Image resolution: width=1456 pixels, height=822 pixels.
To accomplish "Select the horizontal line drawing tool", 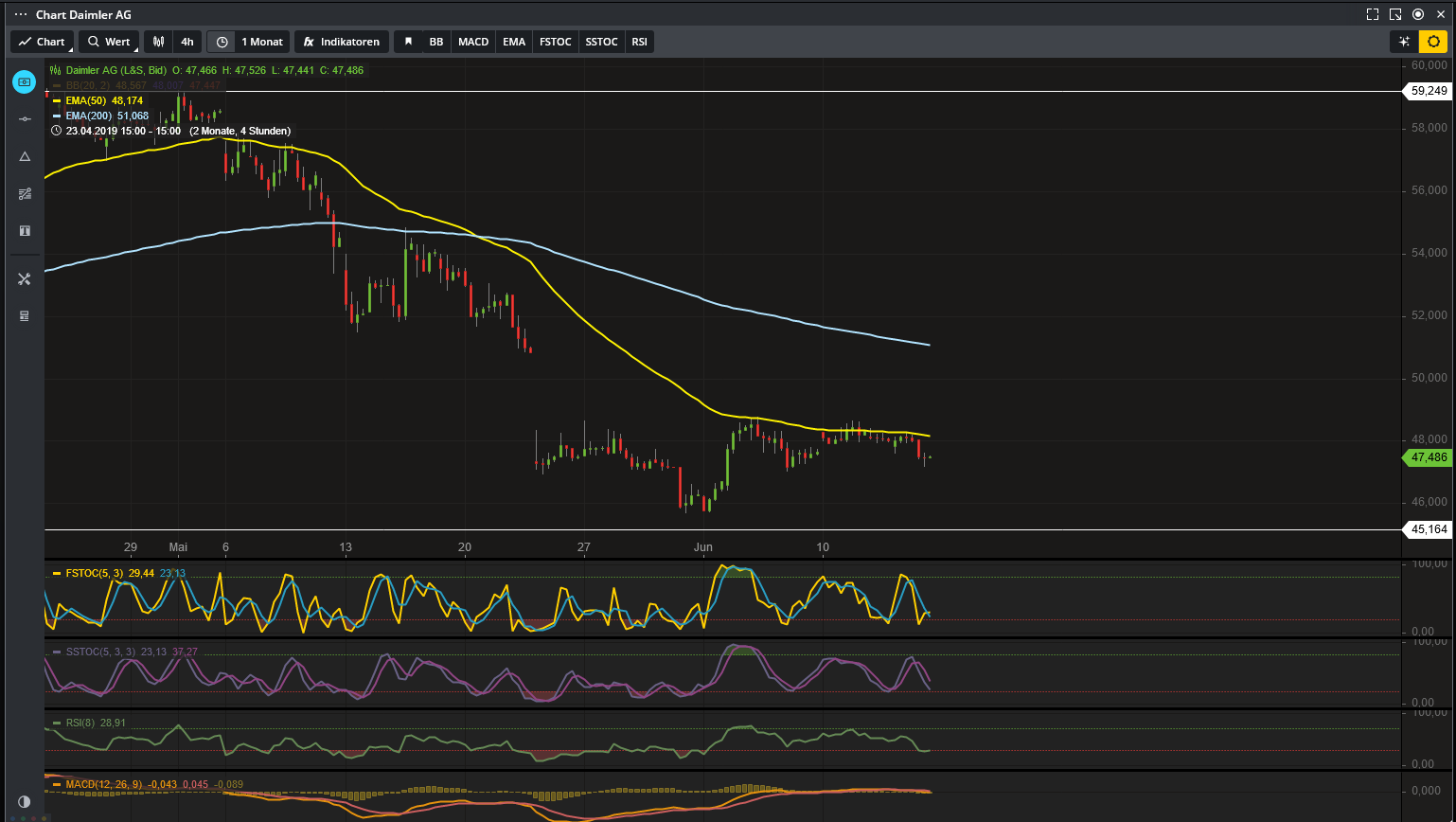I will (x=25, y=118).
